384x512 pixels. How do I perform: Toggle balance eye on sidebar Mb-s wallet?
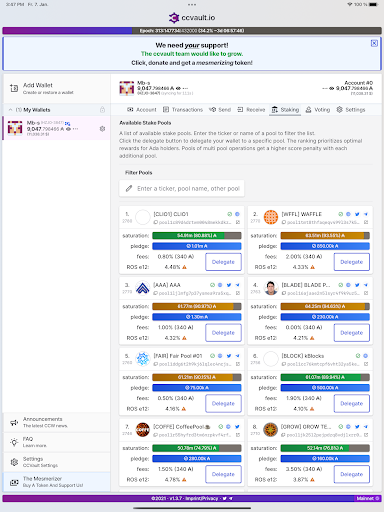point(68,129)
